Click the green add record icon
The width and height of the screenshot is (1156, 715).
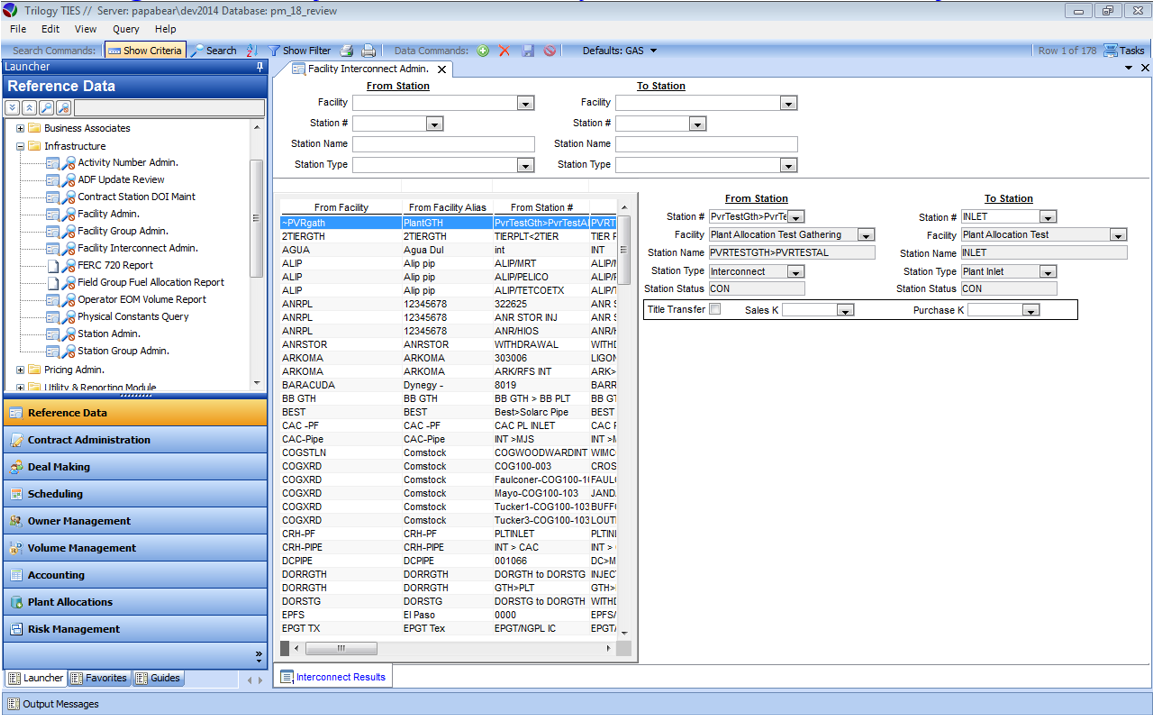click(483, 50)
